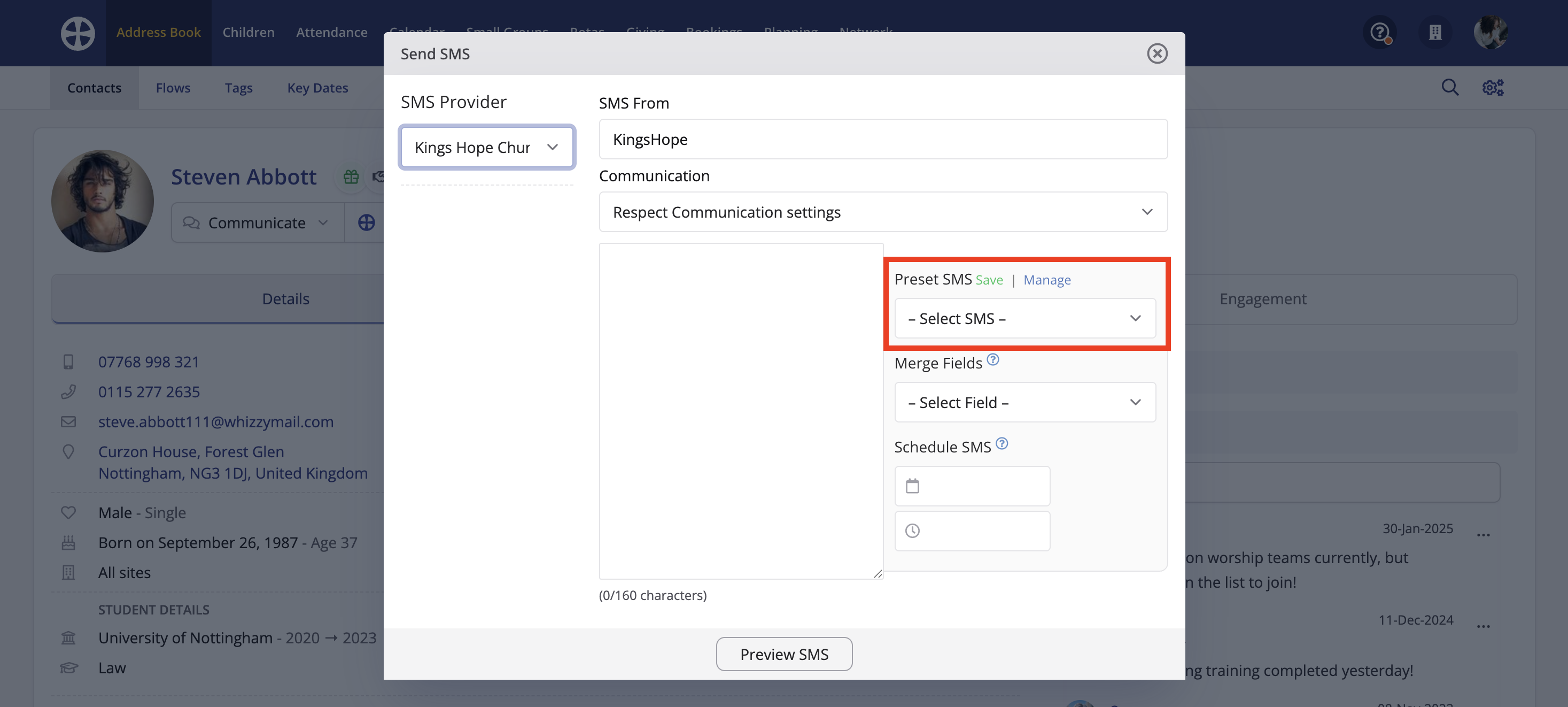Click the Steven Abbott name heading
The image size is (1568, 707).
244,176
